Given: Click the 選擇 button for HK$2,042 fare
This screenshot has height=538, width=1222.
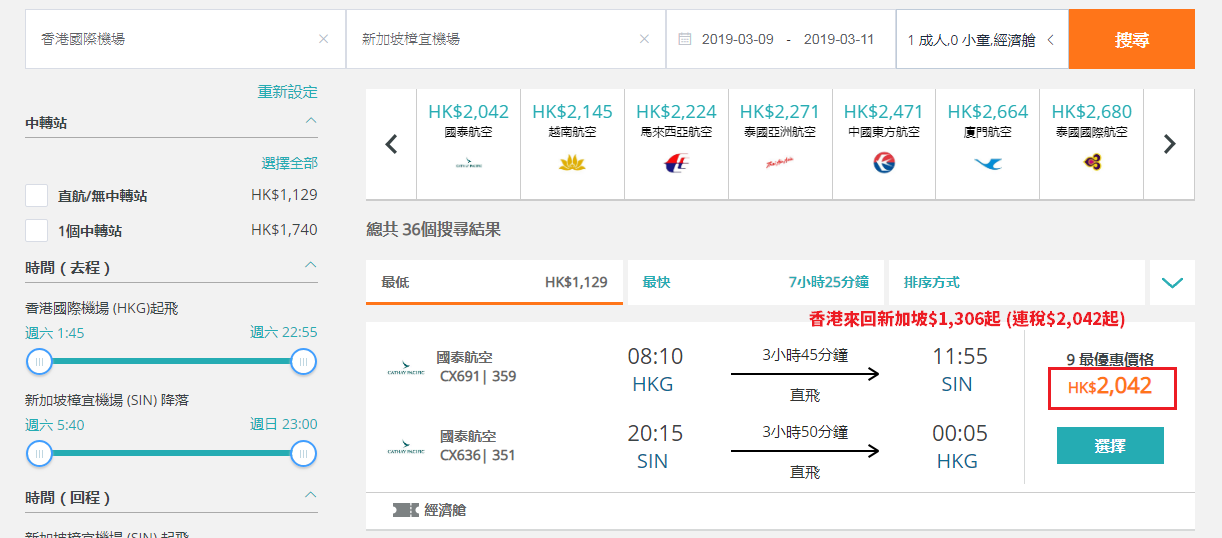Looking at the screenshot, I should point(1110,445).
